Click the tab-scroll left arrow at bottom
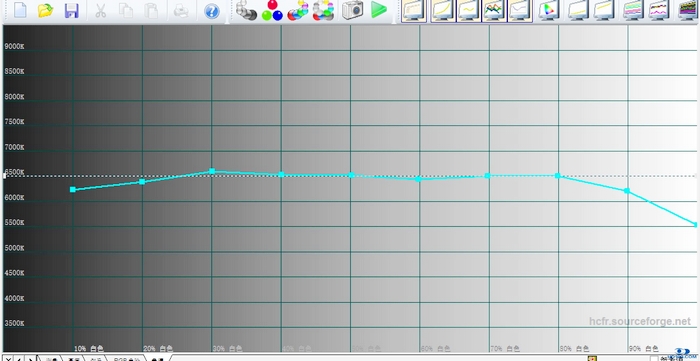This screenshot has width=700, height=361. coord(20,358)
